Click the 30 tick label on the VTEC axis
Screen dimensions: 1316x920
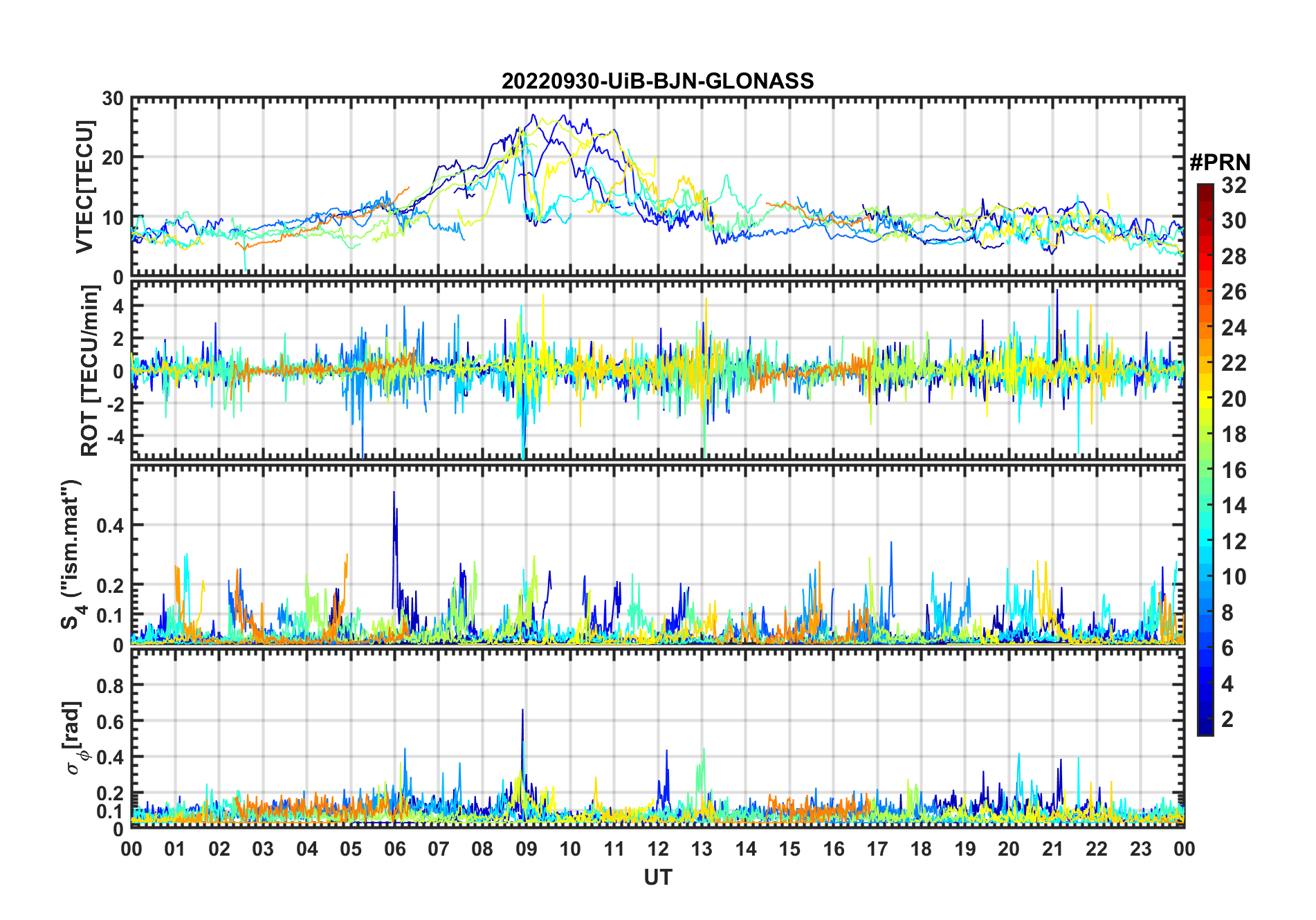(113, 99)
